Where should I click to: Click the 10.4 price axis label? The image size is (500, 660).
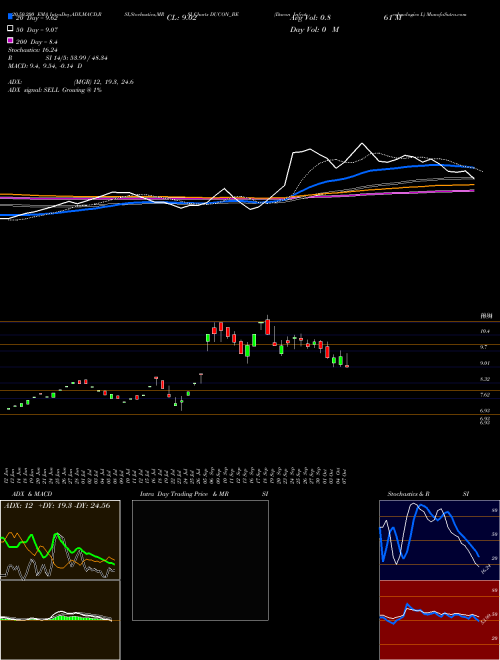click(x=485, y=332)
